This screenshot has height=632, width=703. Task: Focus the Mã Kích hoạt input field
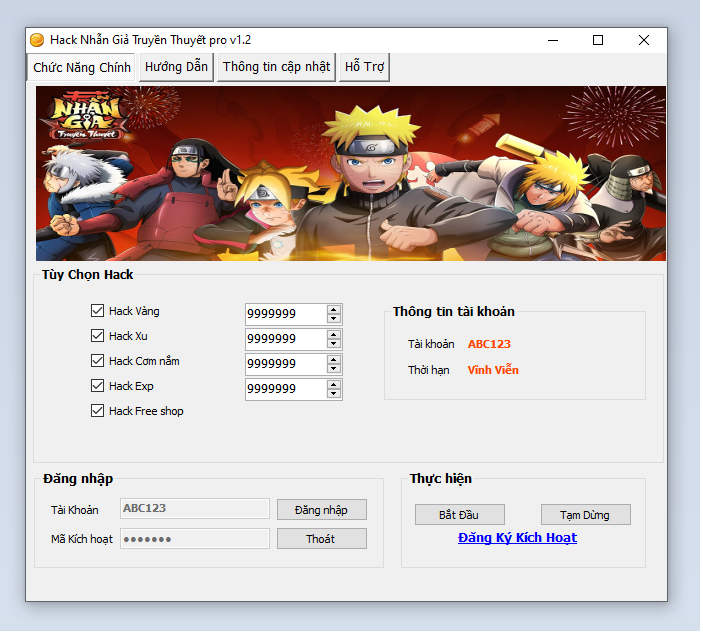[x=195, y=539]
